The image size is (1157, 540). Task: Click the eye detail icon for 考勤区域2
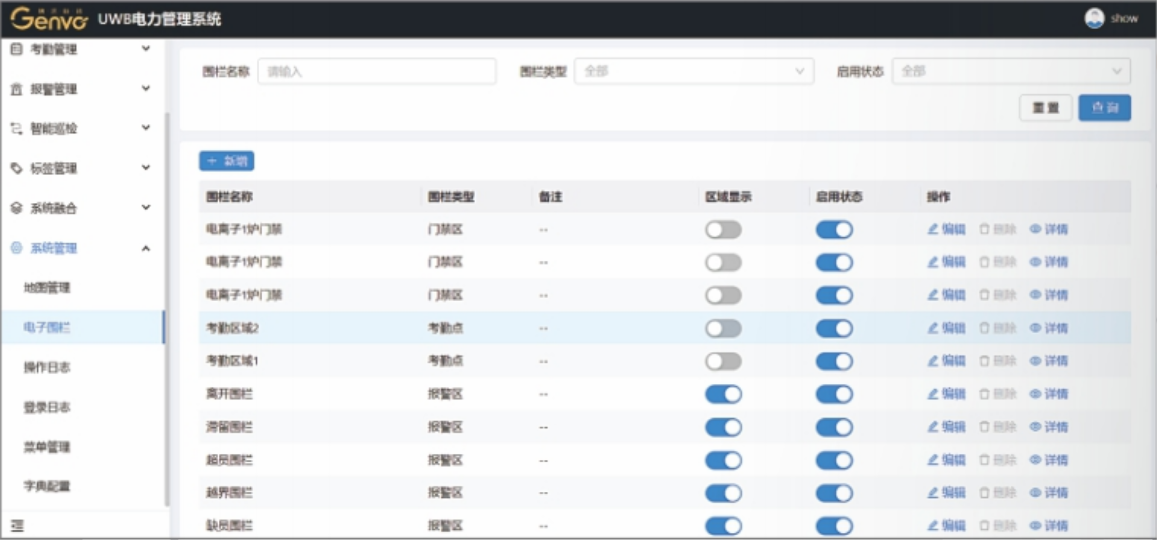(1035, 328)
